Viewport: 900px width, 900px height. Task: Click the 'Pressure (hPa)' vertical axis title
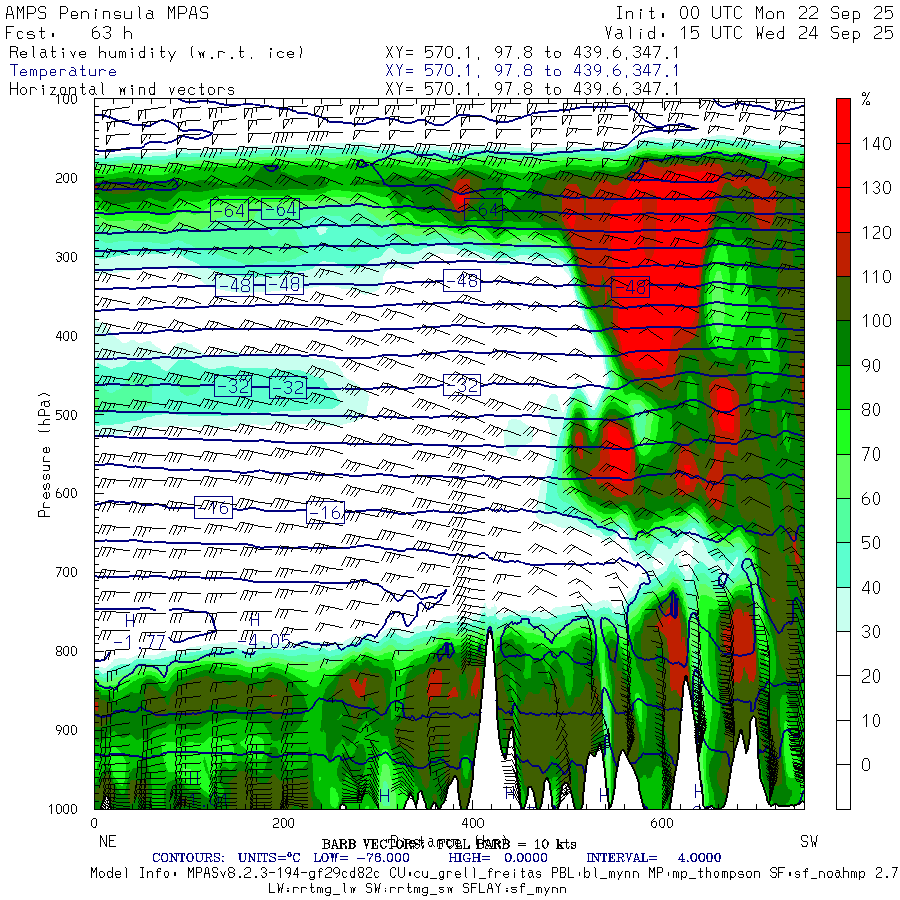coord(44,454)
